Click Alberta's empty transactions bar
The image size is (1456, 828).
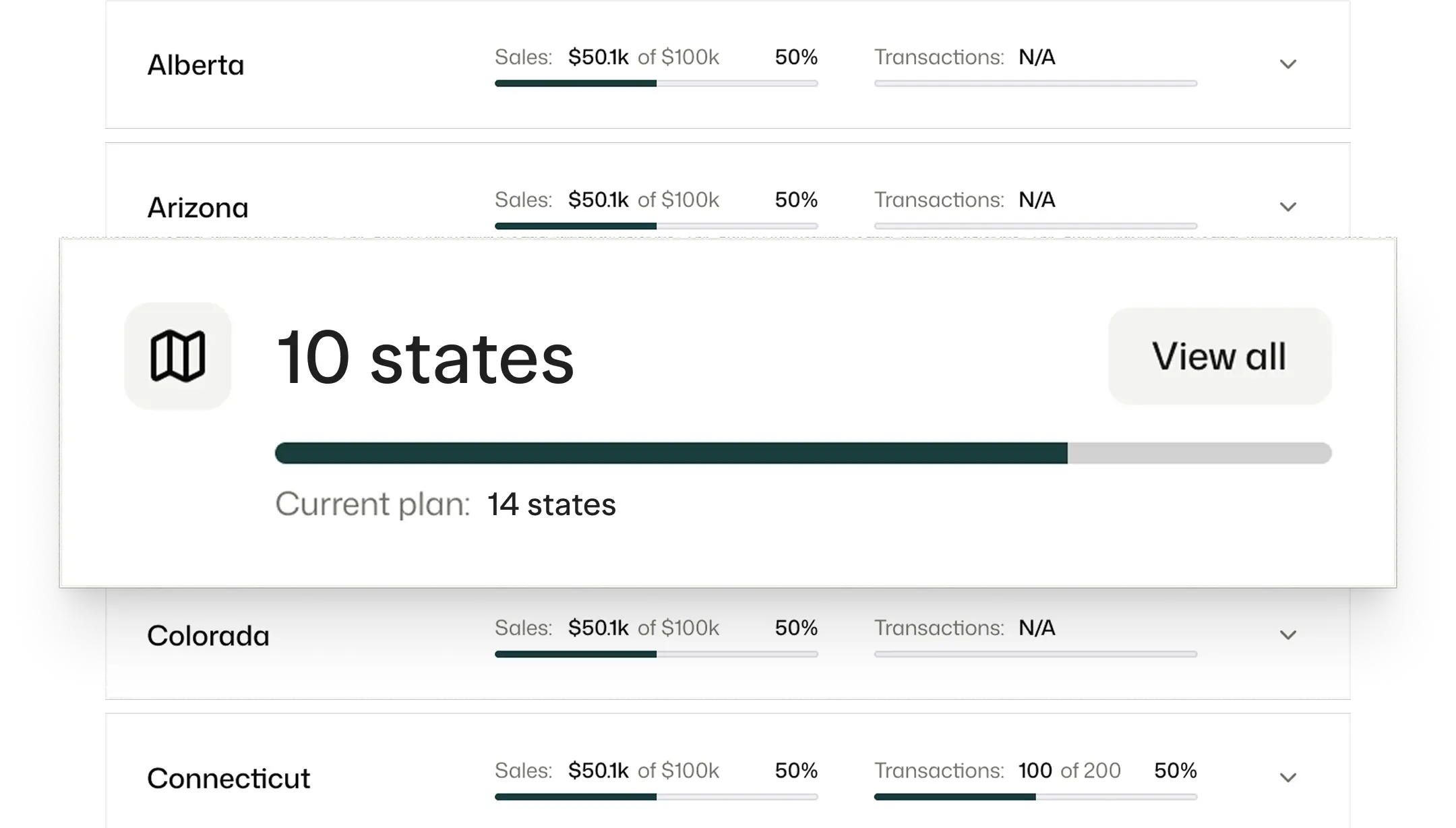pos(1035,84)
